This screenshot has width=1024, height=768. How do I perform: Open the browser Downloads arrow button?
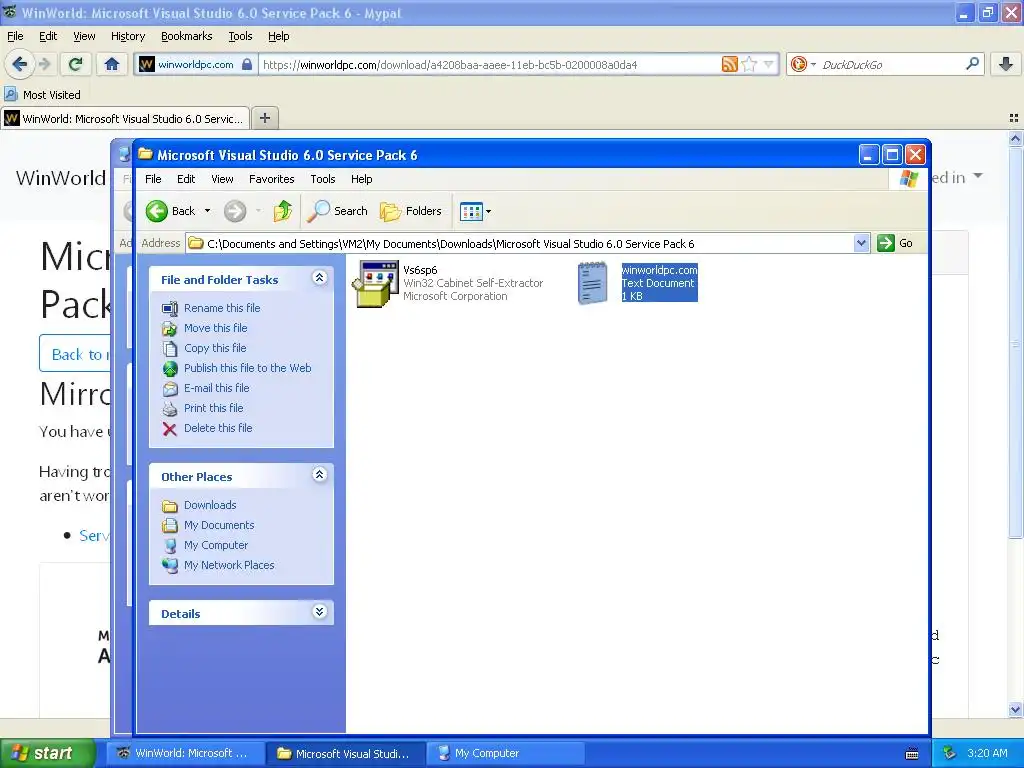tap(1006, 64)
